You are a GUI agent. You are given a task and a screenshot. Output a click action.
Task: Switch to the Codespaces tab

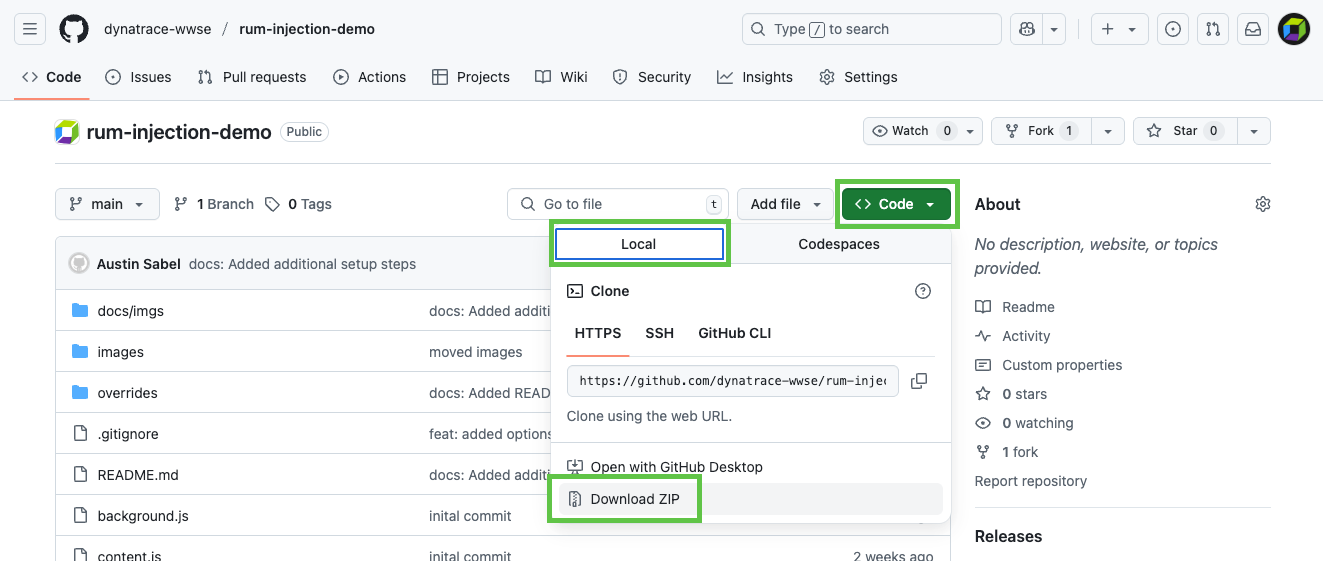pyautogui.click(x=839, y=244)
